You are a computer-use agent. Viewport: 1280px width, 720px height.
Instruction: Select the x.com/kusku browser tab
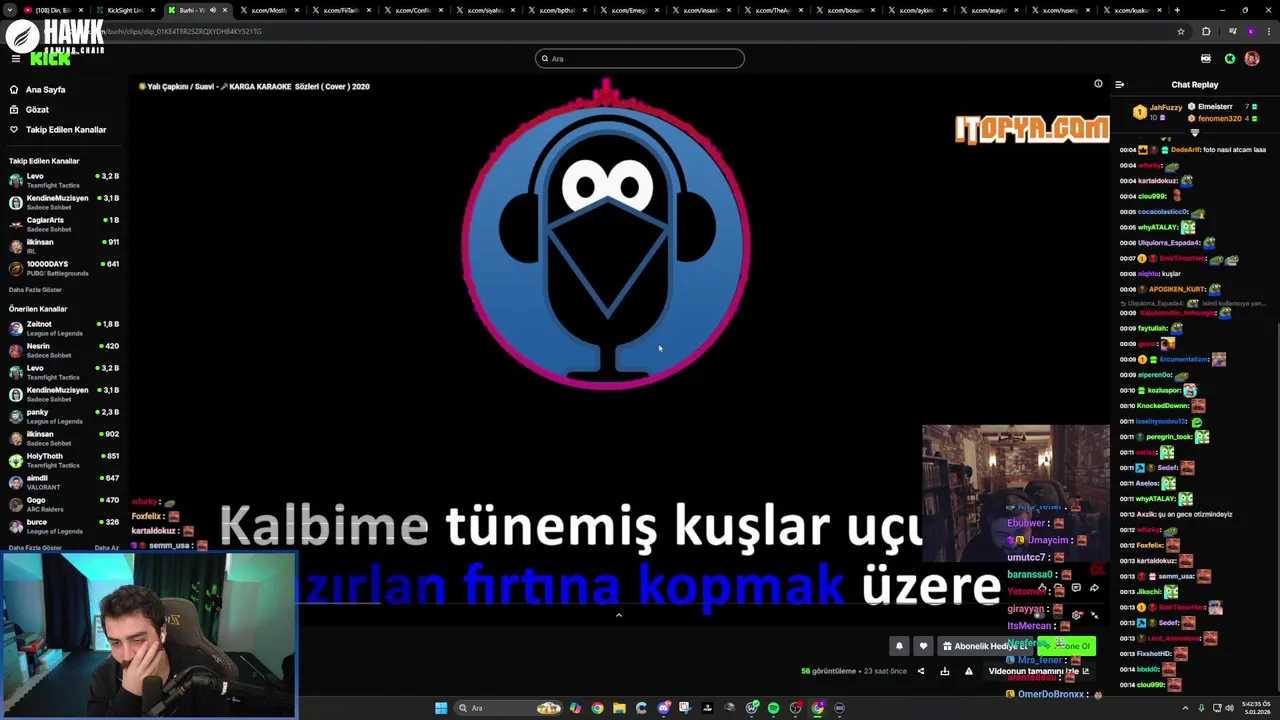tap(1130, 10)
